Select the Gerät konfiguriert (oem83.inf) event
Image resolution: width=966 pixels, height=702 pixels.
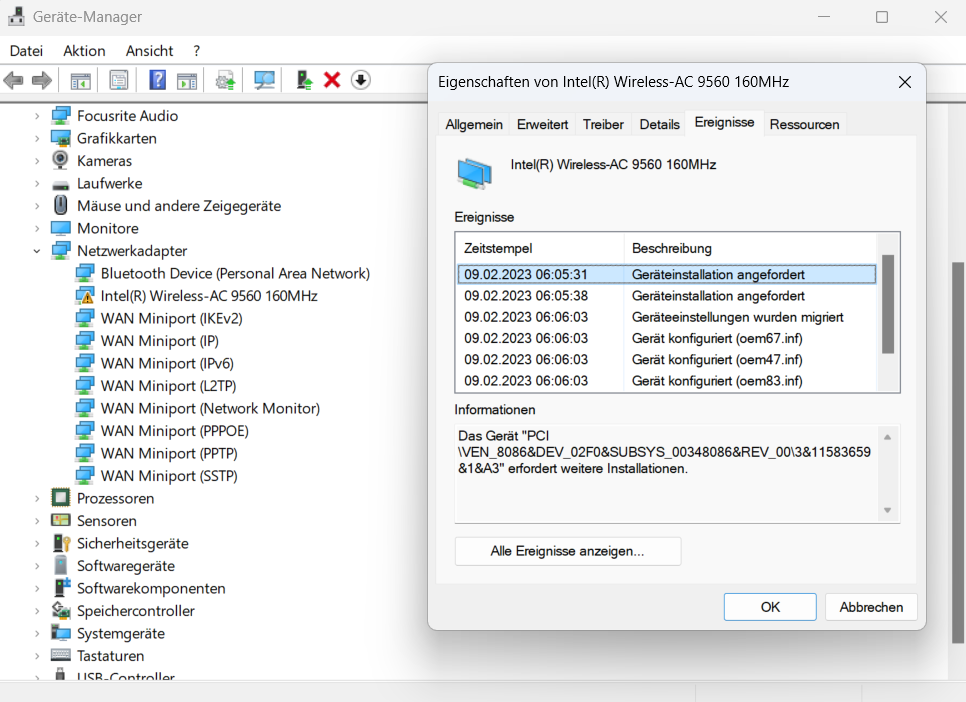click(x=667, y=381)
